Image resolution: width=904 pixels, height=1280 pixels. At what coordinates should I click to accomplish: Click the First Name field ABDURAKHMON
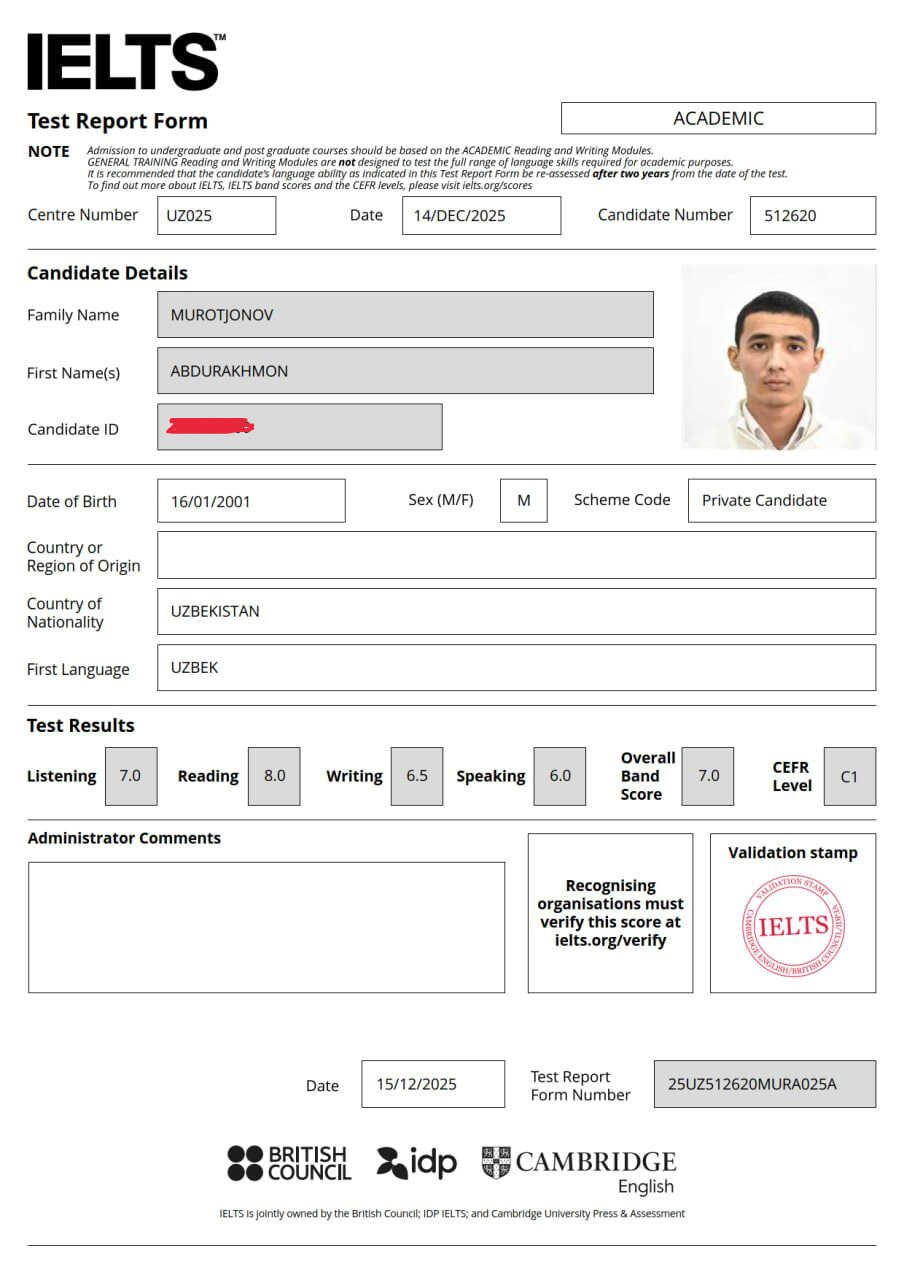(405, 371)
